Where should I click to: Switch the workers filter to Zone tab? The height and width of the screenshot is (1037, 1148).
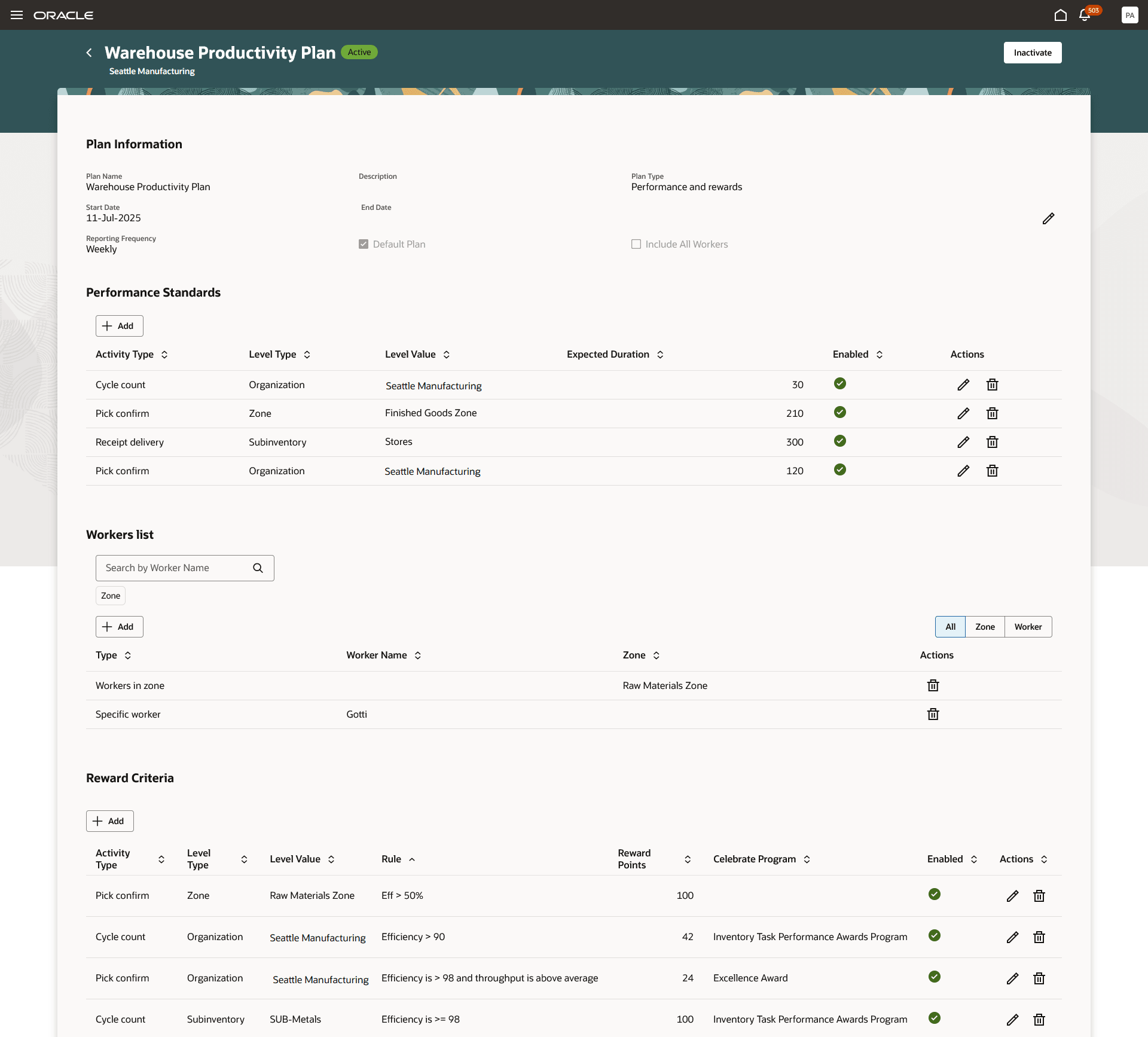pyautogui.click(x=985, y=627)
